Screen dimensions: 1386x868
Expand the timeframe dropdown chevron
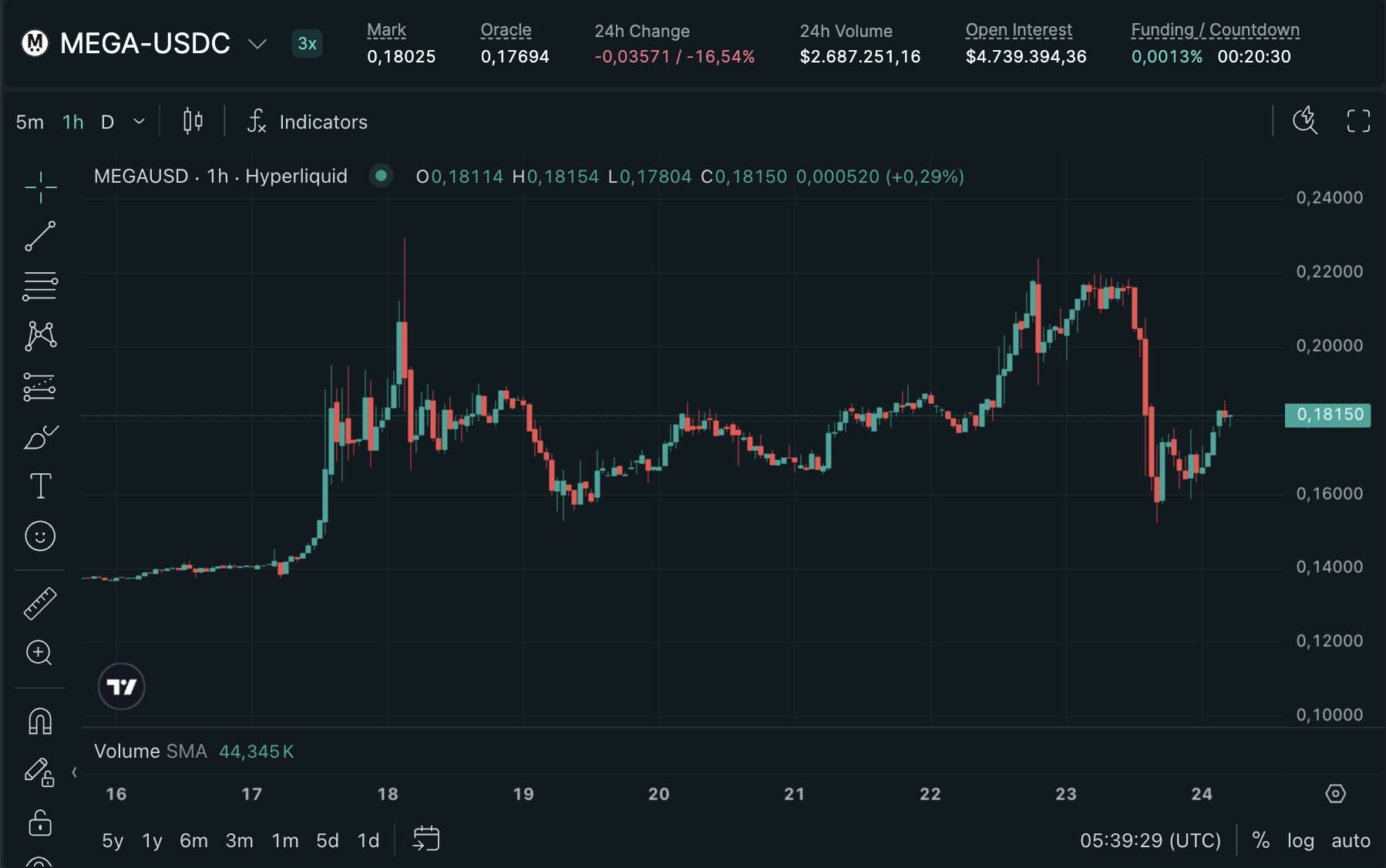click(140, 121)
